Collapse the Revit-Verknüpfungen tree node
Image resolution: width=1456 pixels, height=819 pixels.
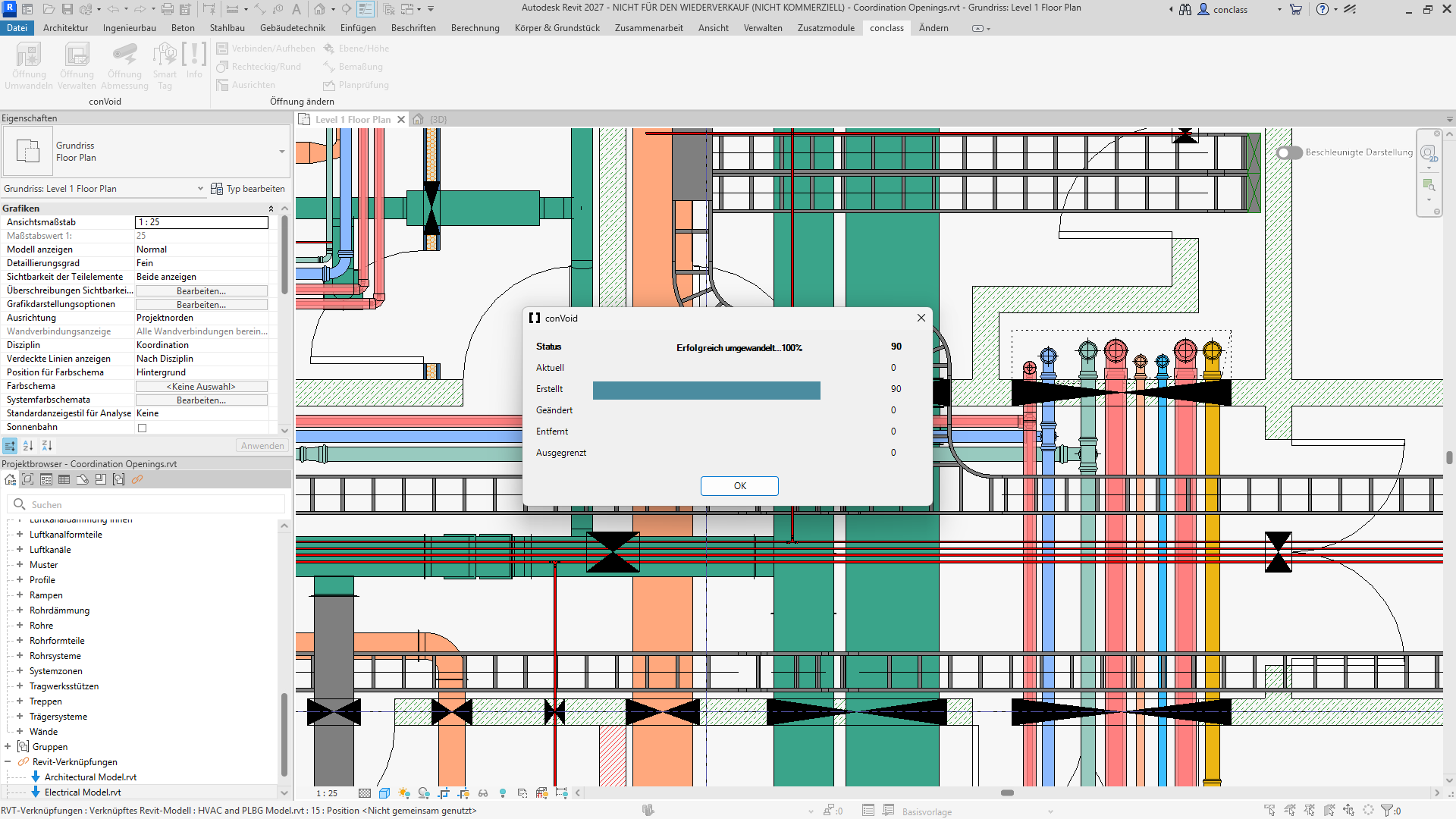[x=8, y=762]
